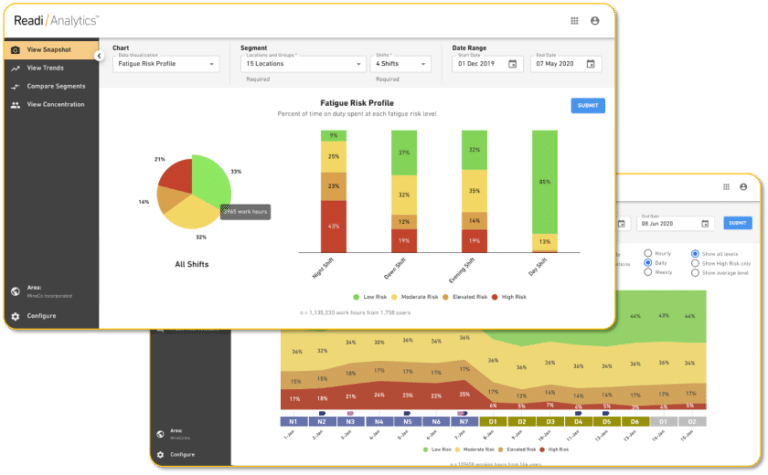This screenshot has height=475, width=768.
Task: Open the Start Date calendar icon
Action: (512, 64)
